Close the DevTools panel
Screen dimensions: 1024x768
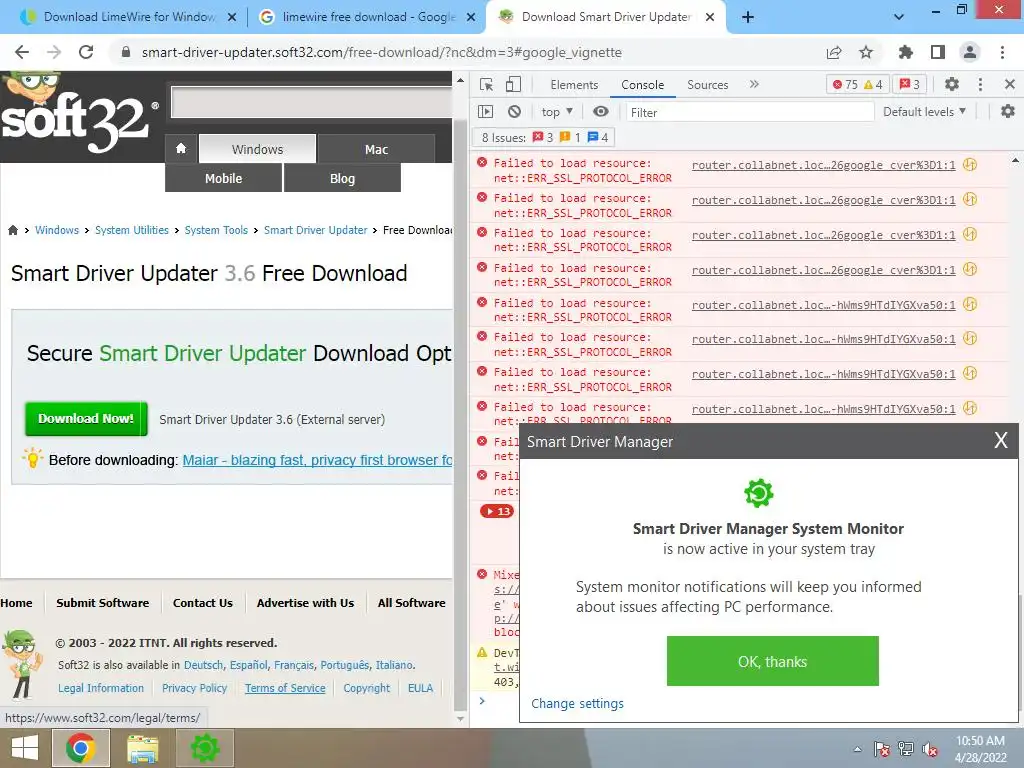[x=1010, y=84]
